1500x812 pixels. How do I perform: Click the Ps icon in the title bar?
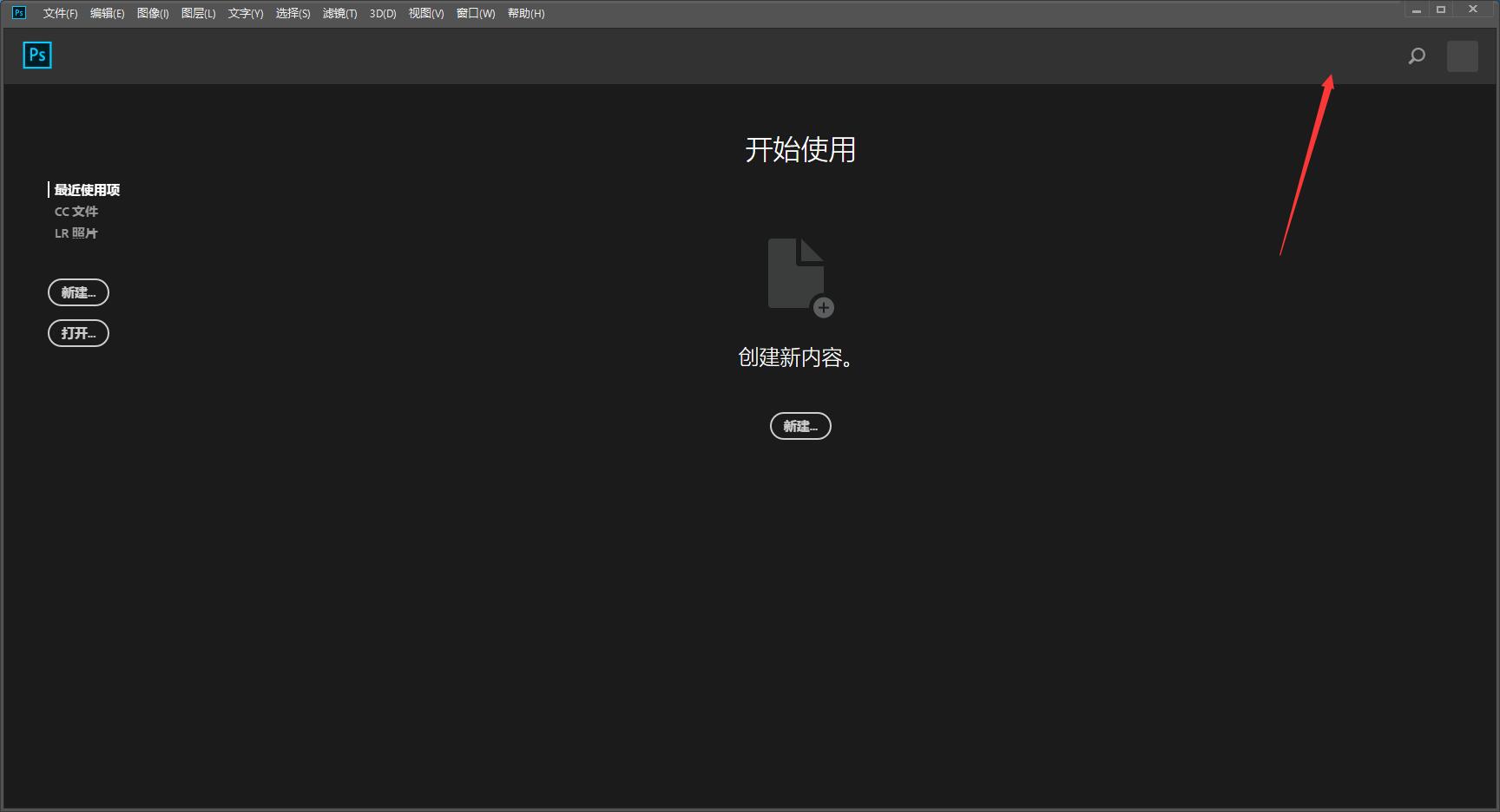coord(17,12)
